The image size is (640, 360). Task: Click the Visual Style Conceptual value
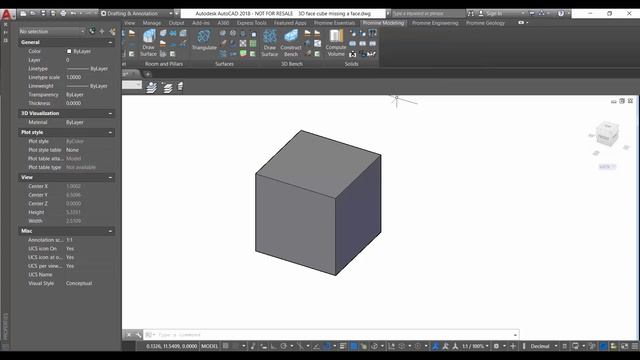coord(79,283)
